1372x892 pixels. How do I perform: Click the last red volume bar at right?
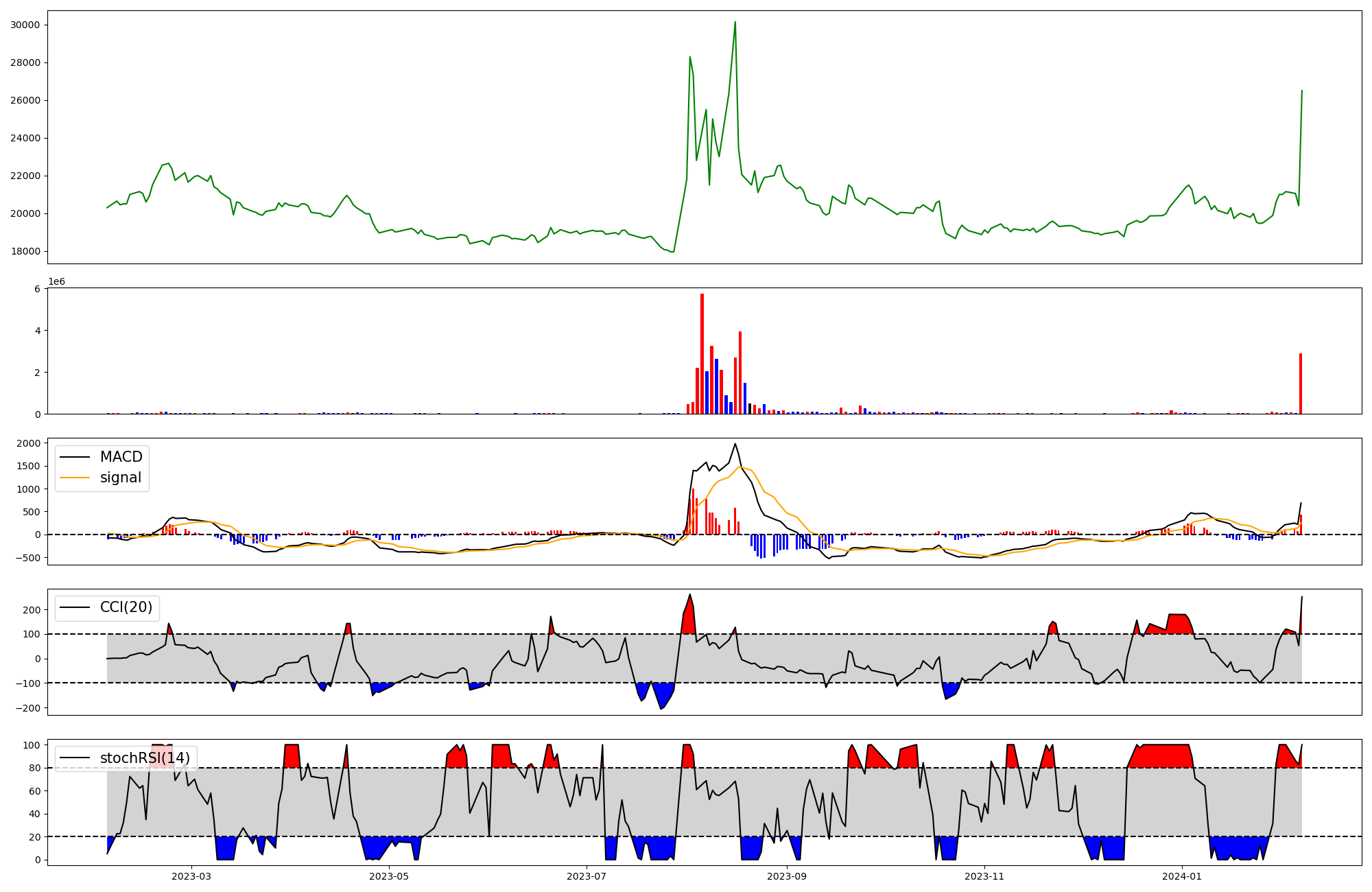click(x=1300, y=383)
